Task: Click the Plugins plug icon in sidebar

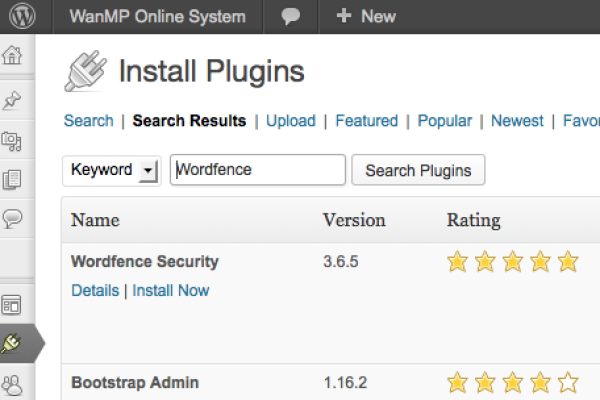Action: pos(14,343)
